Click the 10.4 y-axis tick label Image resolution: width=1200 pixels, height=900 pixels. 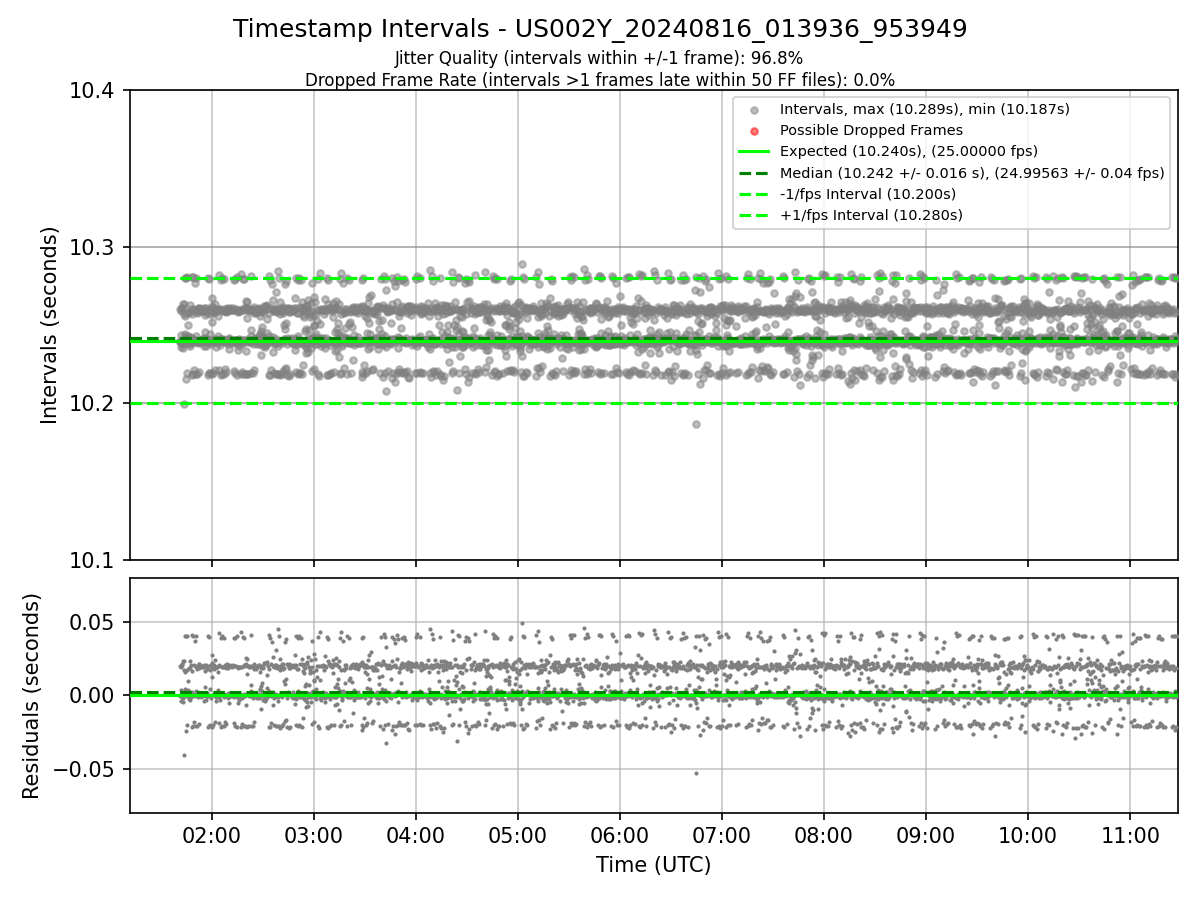click(94, 91)
